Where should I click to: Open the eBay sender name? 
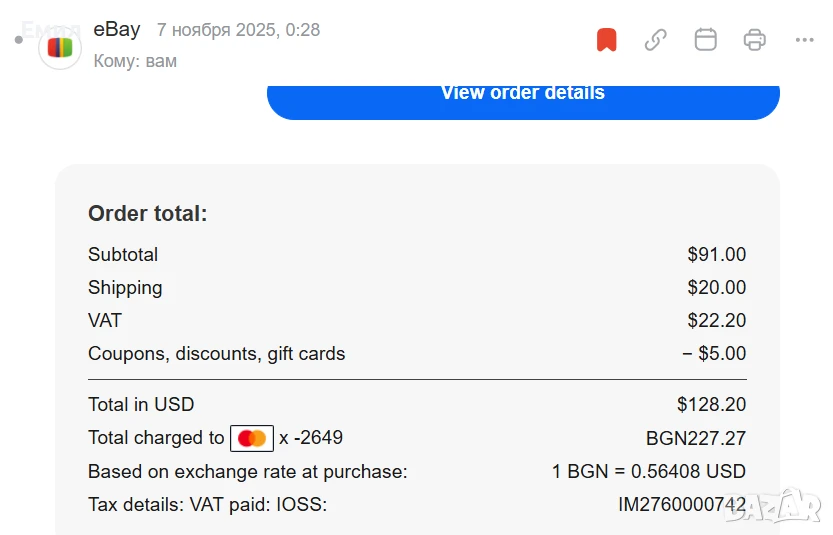pos(117,29)
